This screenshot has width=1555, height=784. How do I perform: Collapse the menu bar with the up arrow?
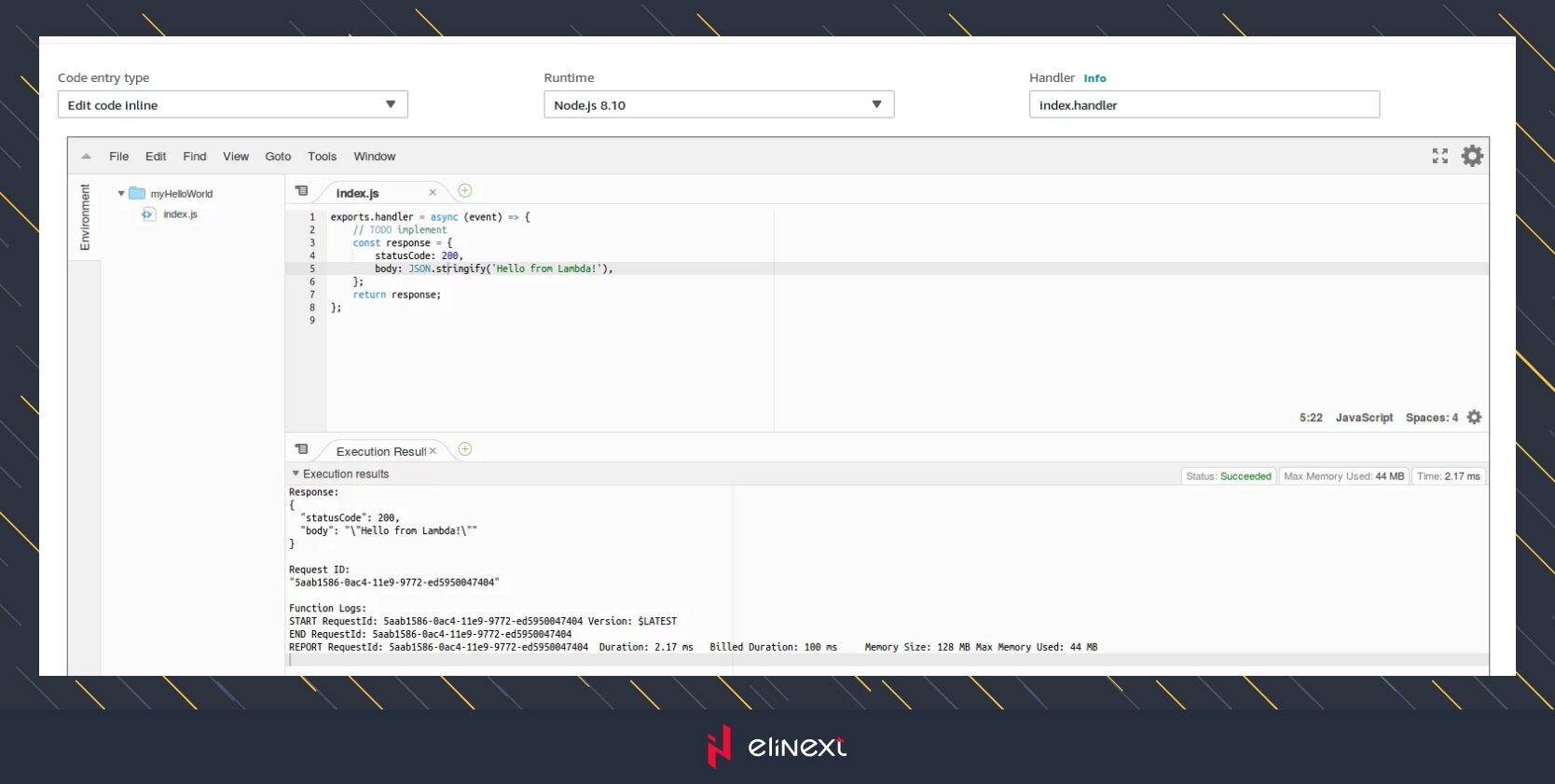(x=86, y=157)
